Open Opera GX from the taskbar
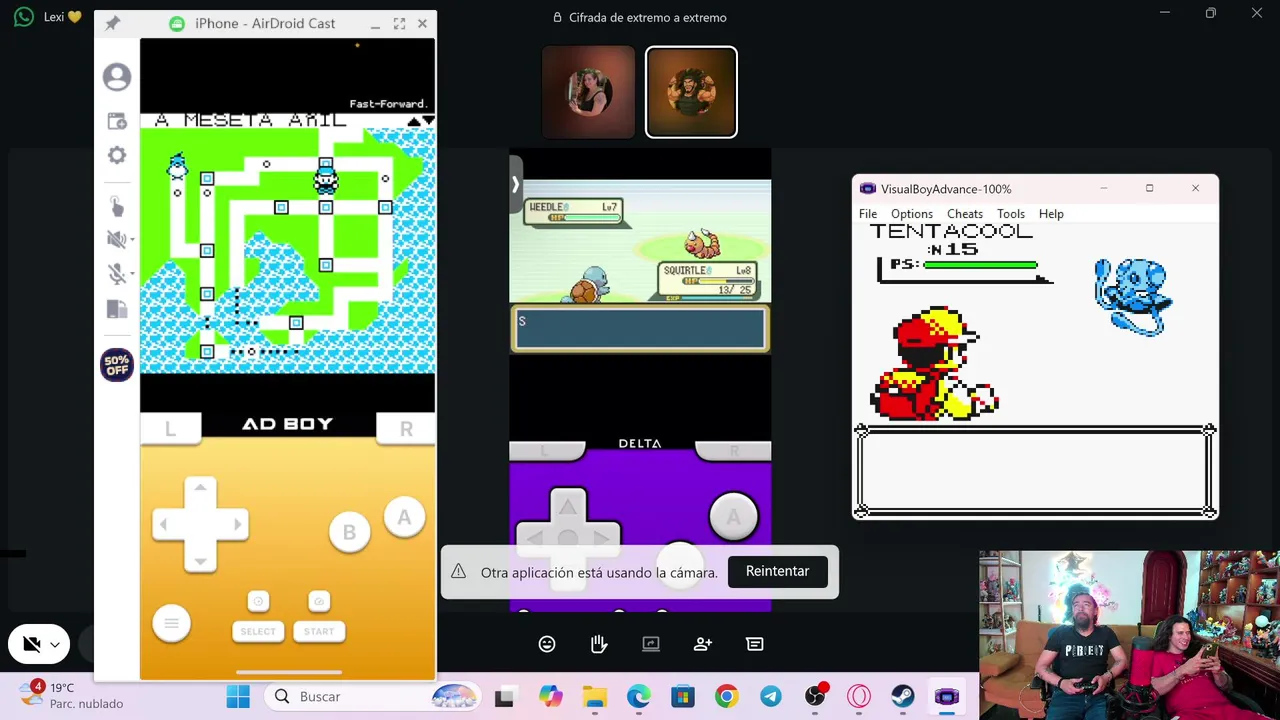 859,697
